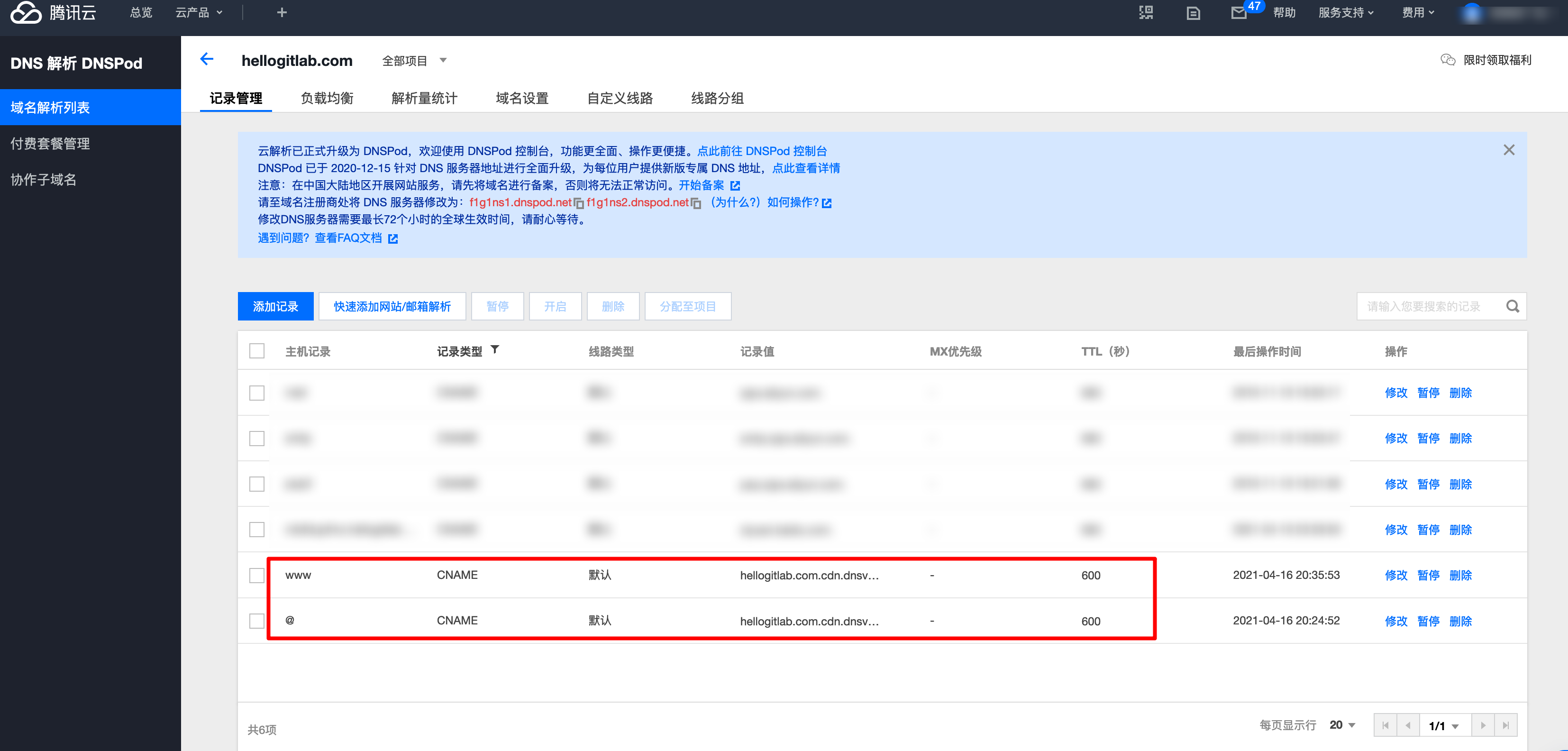Click the www record value hellogitlab.com.cdn.dnsv…
This screenshot has width=1568, height=751.
click(809, 576)
